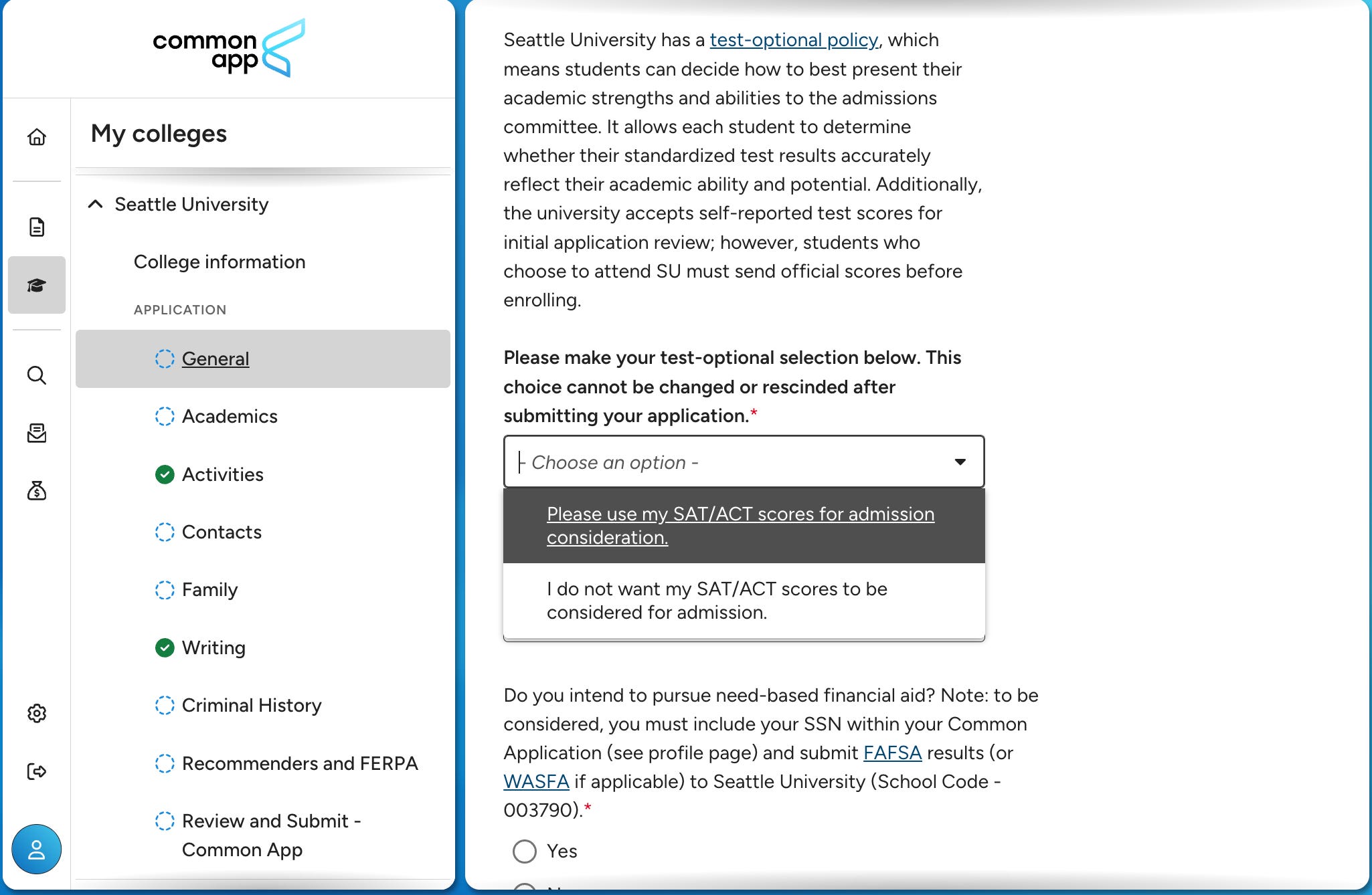This screenshot has width=1372, height=895.
Task: Click the magnifying glass search icon
Action: [x=37, y=375]
